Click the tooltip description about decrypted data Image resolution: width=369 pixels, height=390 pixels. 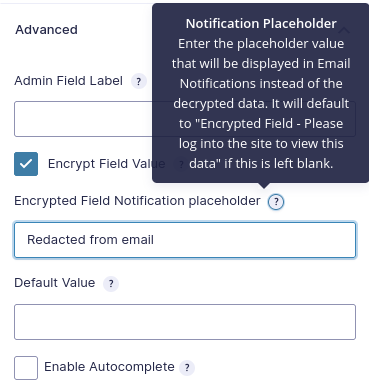pos(261,104)
